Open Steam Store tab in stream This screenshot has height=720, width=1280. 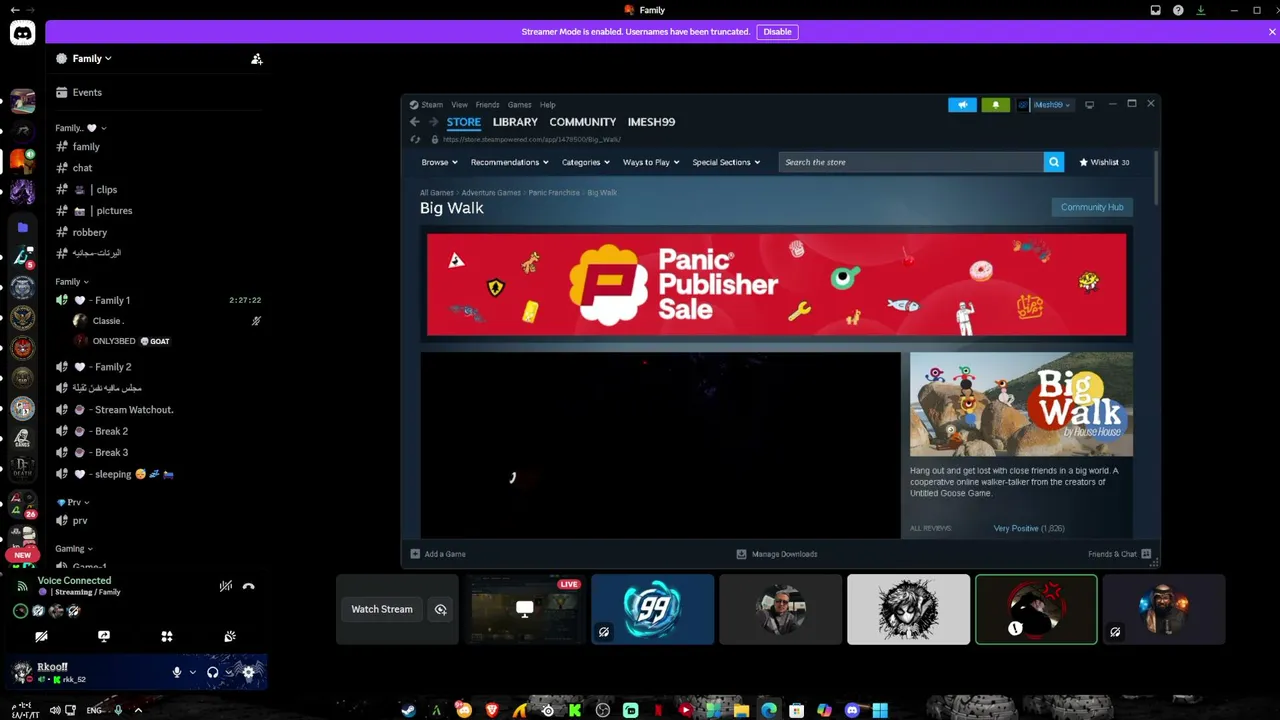[x=464, y=122]
